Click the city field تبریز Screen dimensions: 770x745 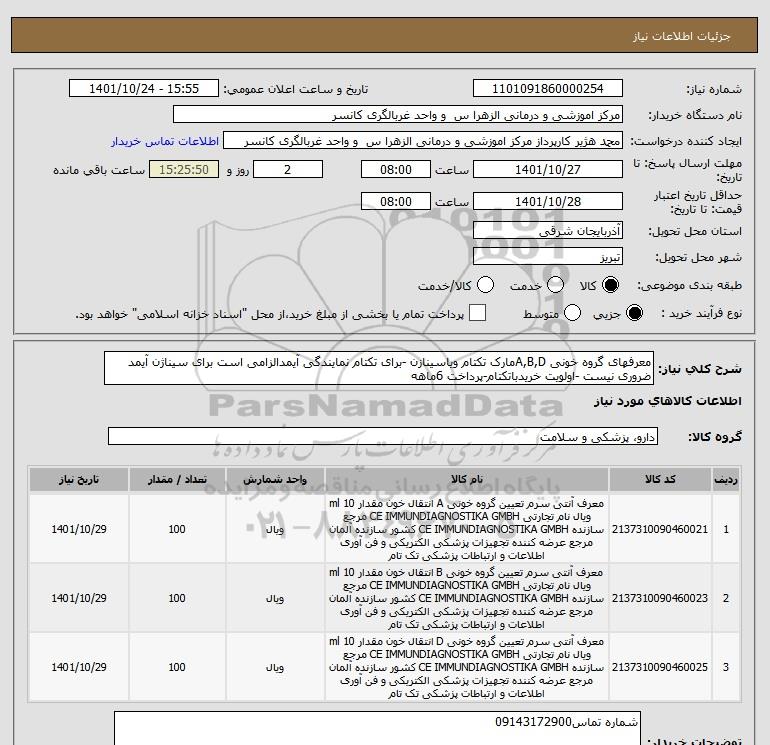coord(548,257)
